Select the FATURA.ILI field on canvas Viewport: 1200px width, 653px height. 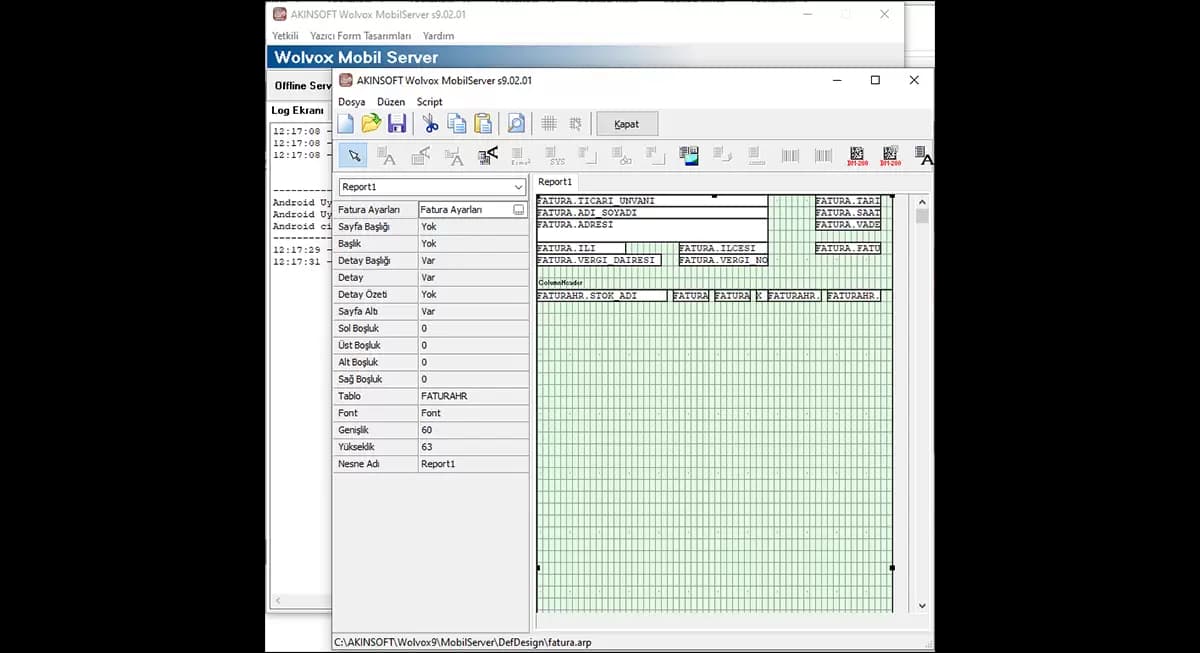(581, 248)
